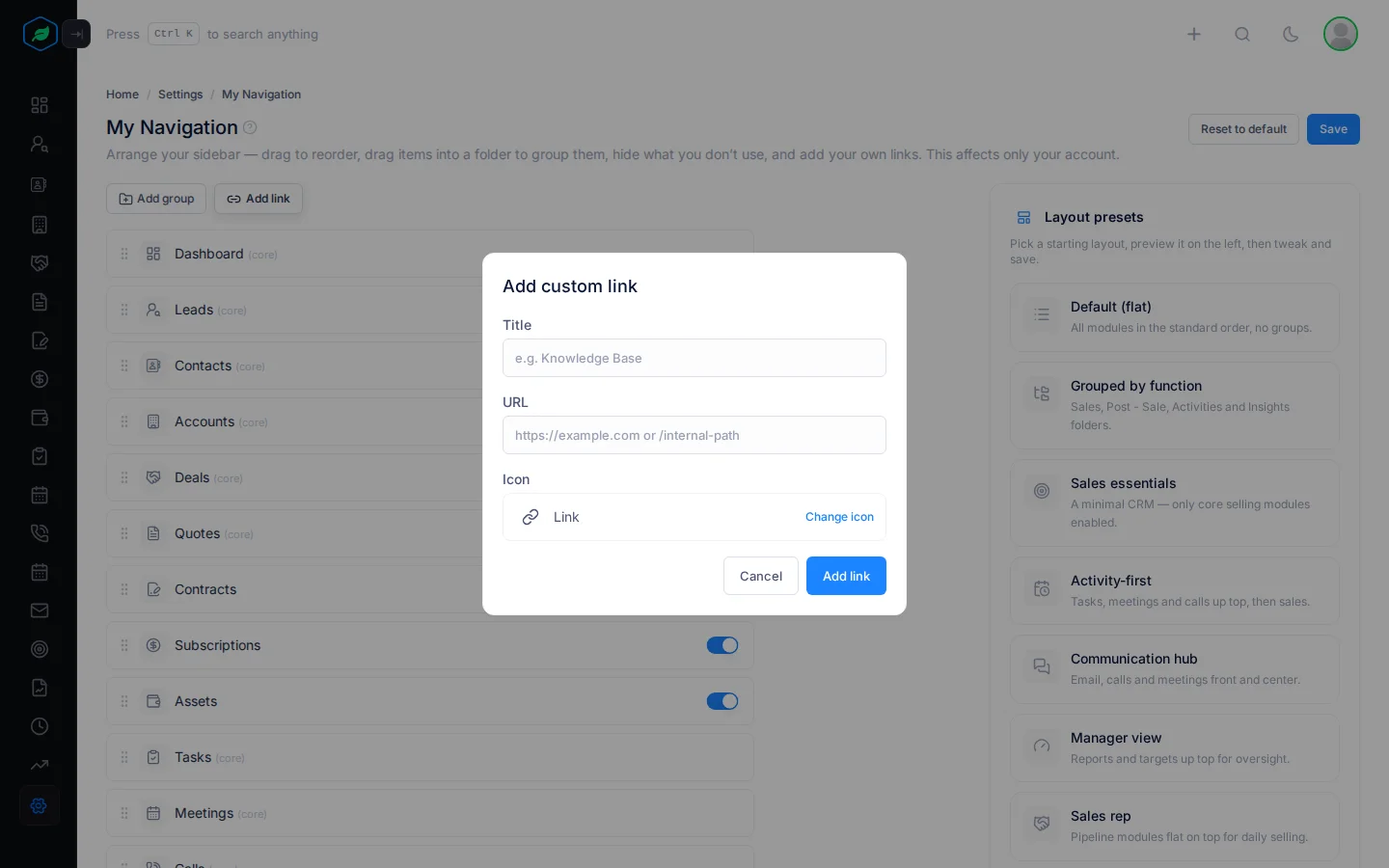Open search via the magnifier icon
This screenshot has width=1389, height=868.
[1242, 34]
